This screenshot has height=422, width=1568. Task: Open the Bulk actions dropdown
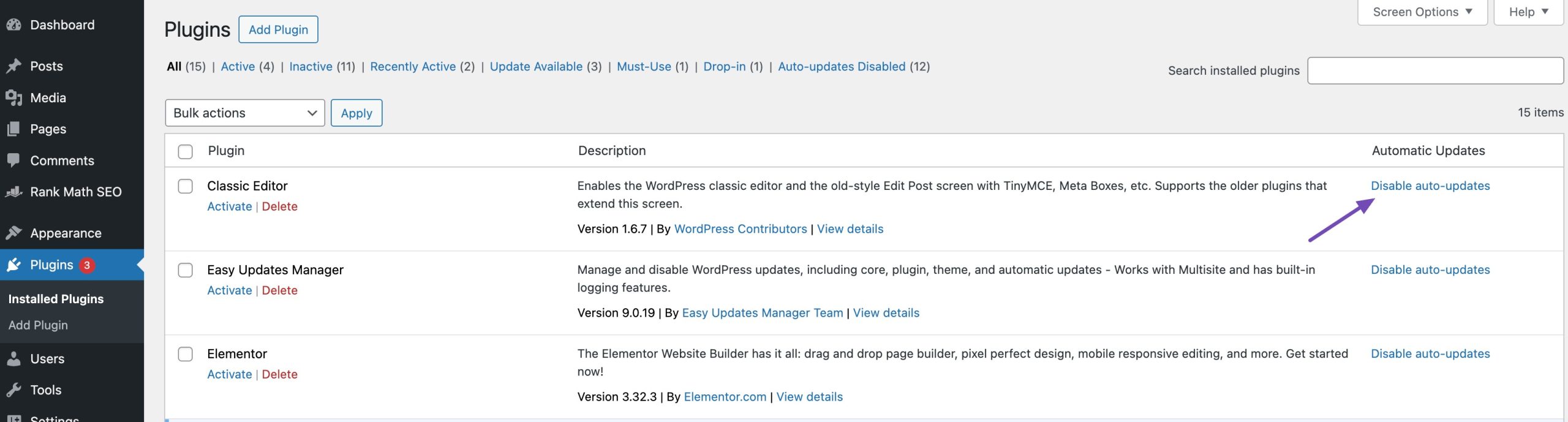coord(244,113)
